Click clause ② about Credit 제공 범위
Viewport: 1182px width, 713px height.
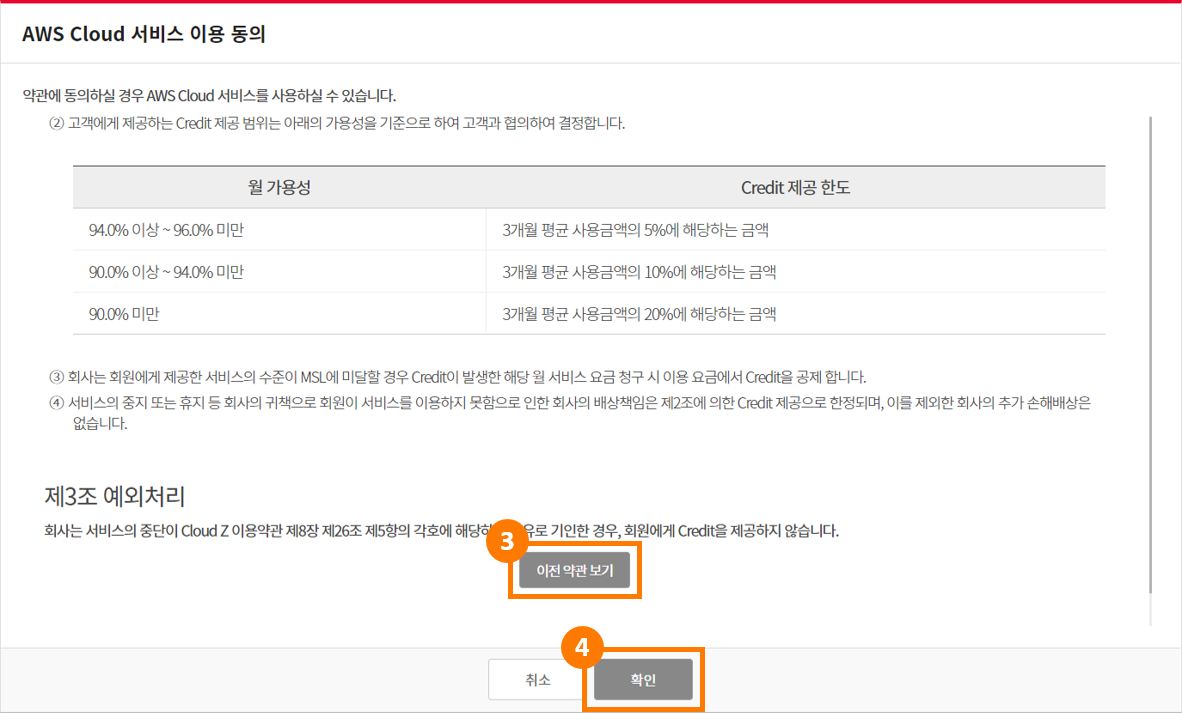[337, 123]
